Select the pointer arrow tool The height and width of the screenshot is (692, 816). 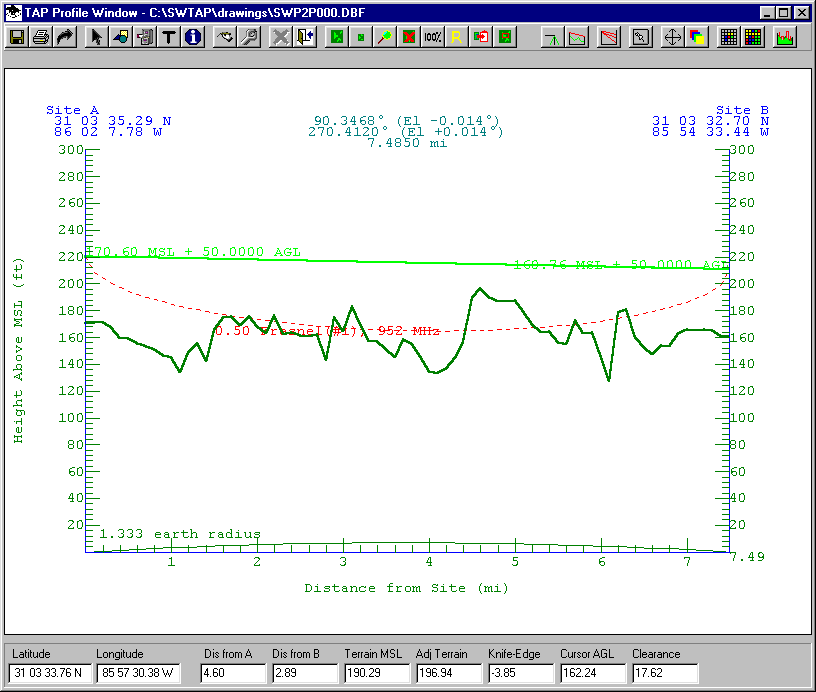(96, 37)
